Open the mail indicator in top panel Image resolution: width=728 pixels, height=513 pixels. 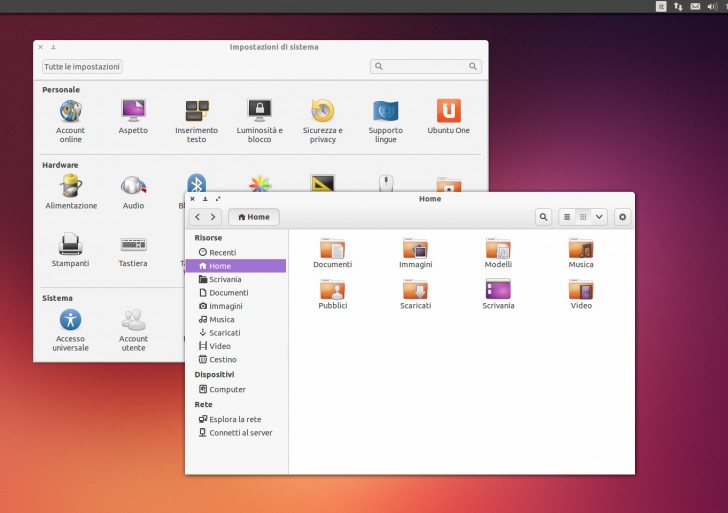coord(695,6)
